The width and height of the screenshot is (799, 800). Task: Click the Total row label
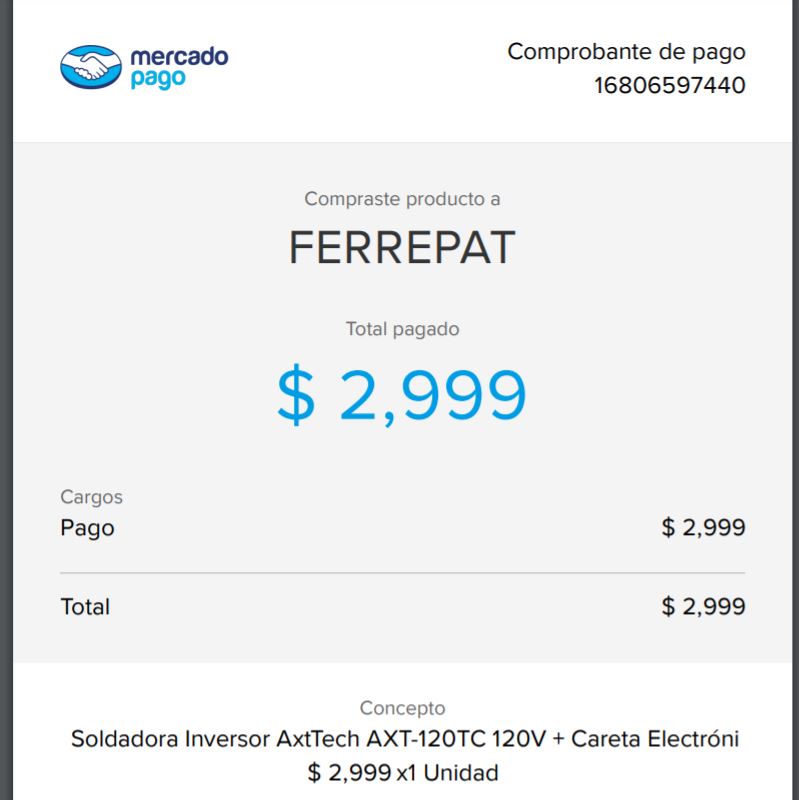click(x=85, y=607)
